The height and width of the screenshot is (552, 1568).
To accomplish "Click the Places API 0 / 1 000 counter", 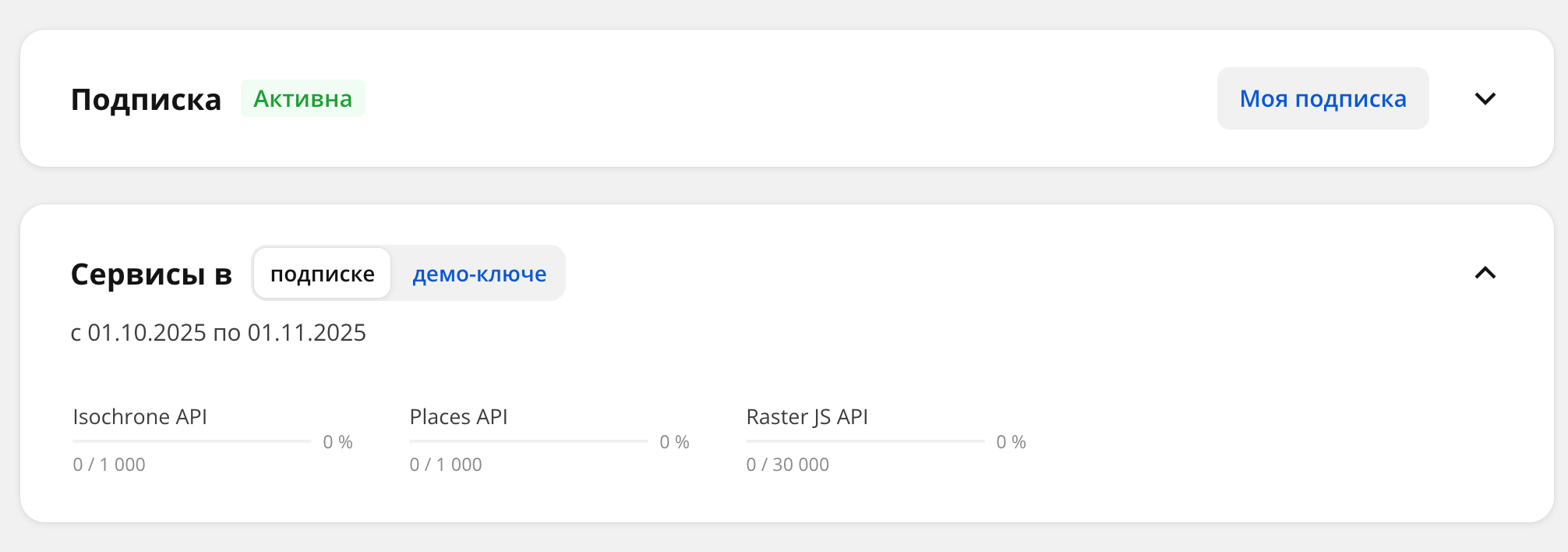I will coord(446,465).
